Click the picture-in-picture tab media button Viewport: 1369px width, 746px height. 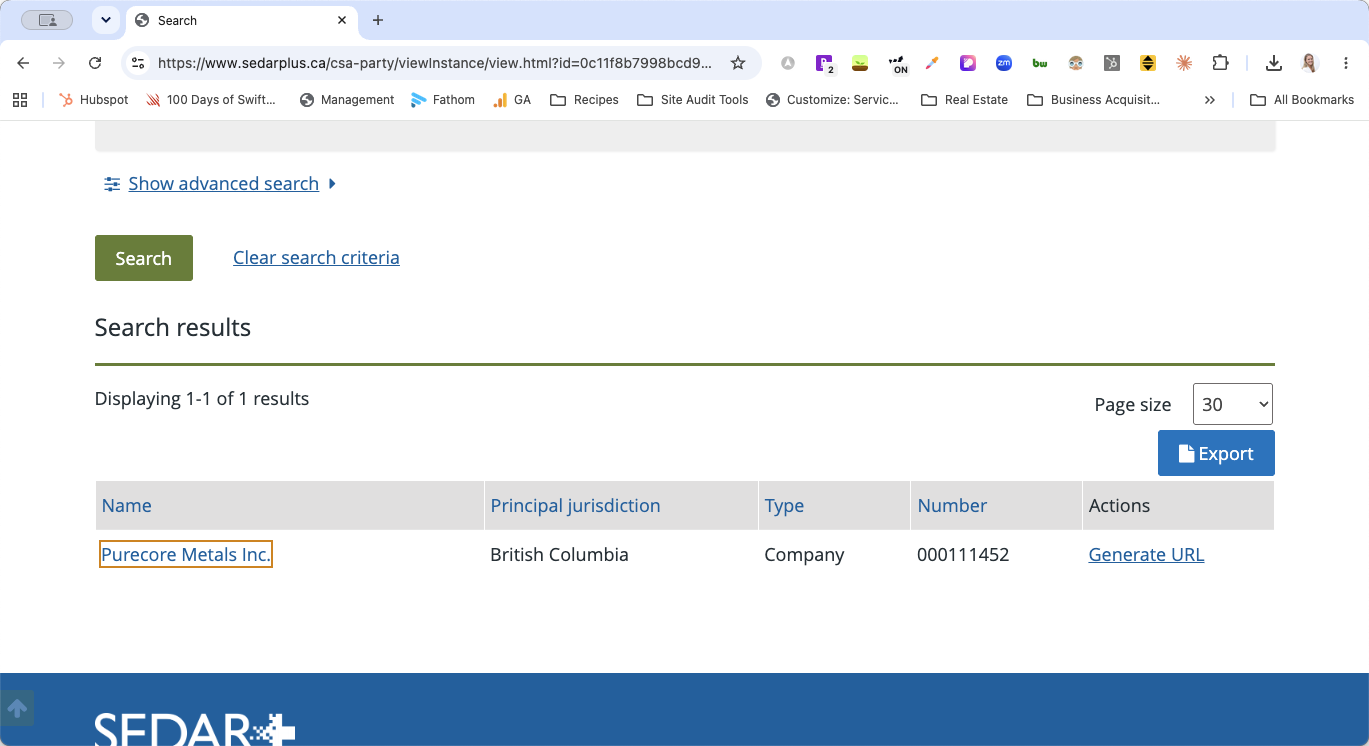click(47, 20)
